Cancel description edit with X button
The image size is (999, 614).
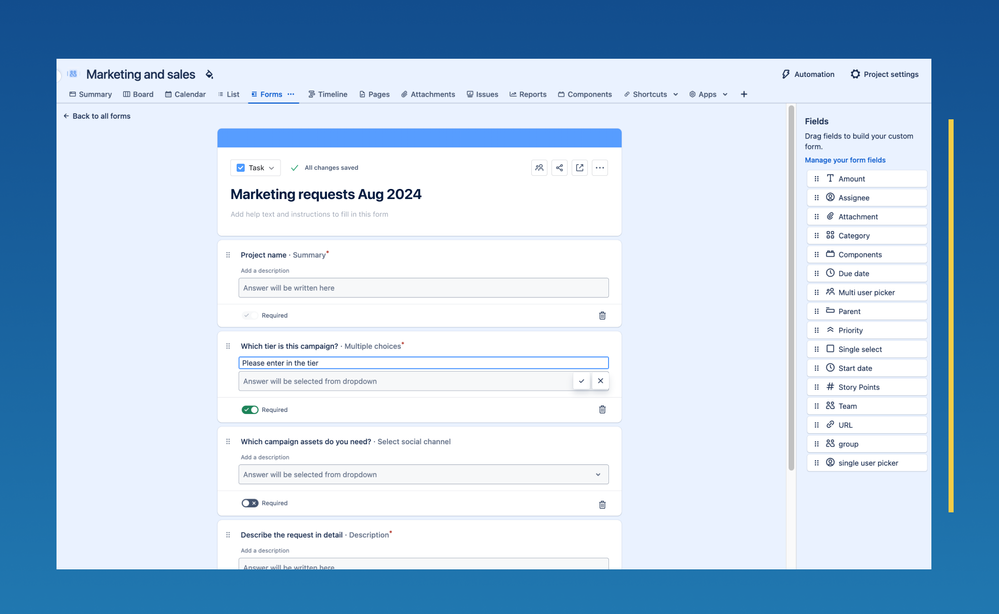coord(600,381)
